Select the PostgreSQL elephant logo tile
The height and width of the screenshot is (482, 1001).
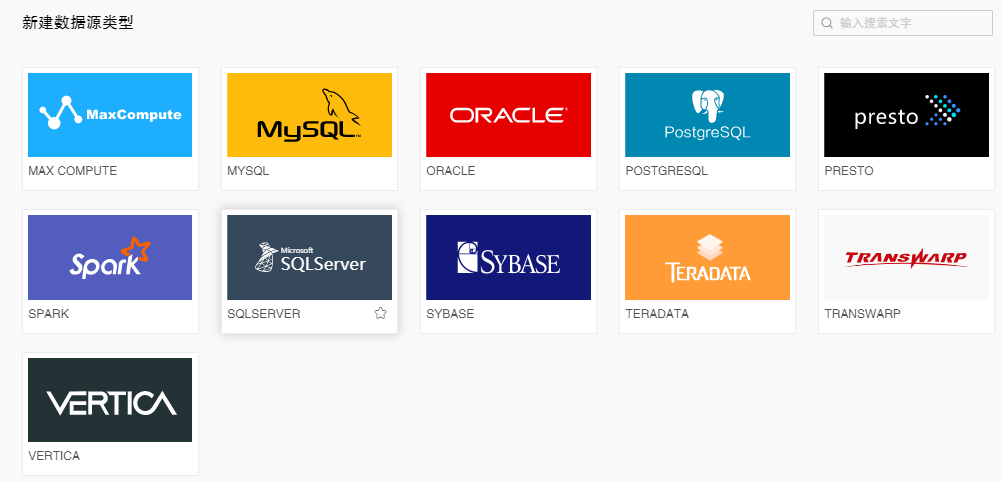[707, 115]
